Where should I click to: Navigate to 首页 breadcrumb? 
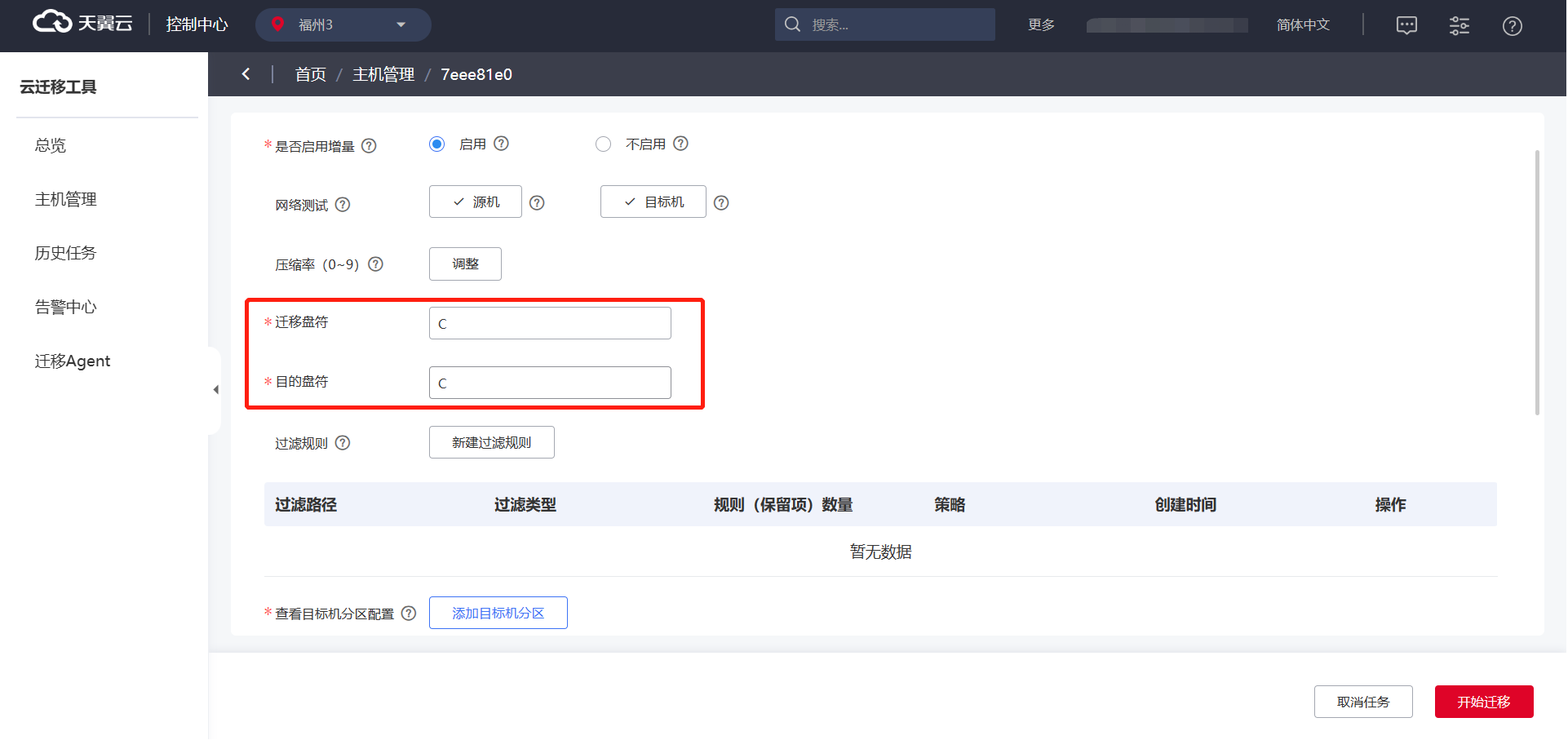pos(310,74)
